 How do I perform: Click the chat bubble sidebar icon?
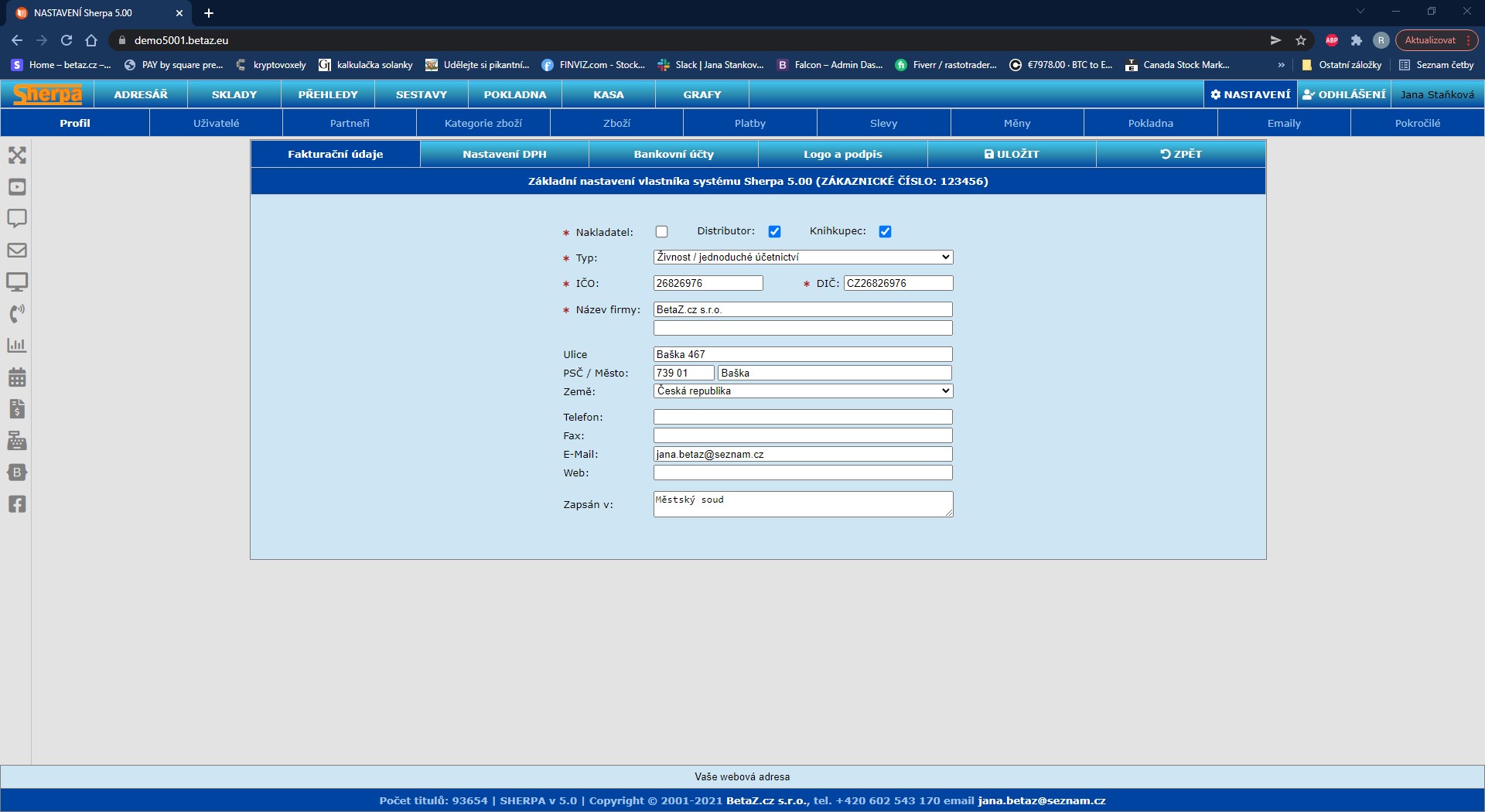point(17,218)
